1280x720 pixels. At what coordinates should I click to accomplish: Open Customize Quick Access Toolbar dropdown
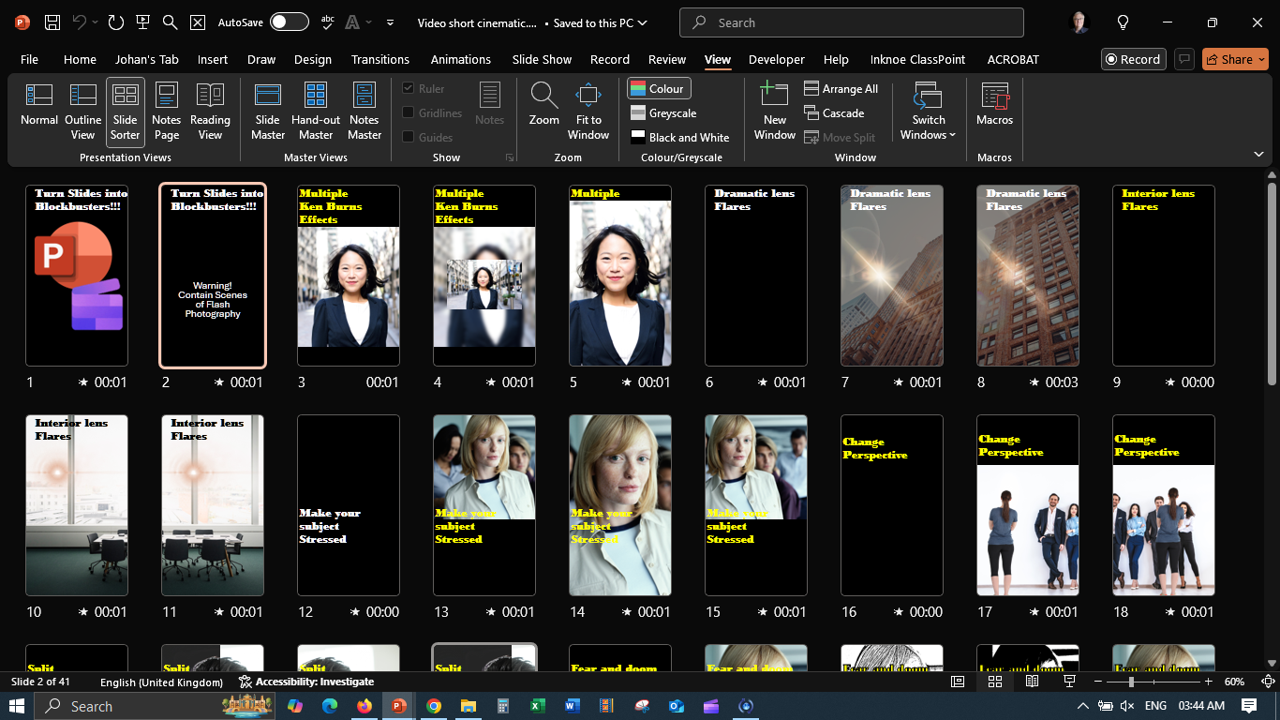pos(390,22)
